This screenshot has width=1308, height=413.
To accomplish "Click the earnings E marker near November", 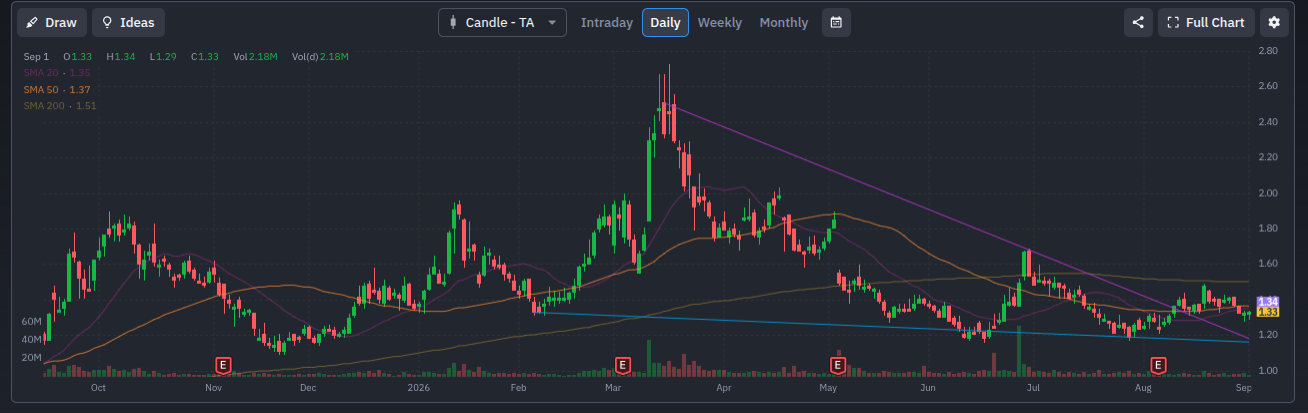I will (x=224, y=364).
